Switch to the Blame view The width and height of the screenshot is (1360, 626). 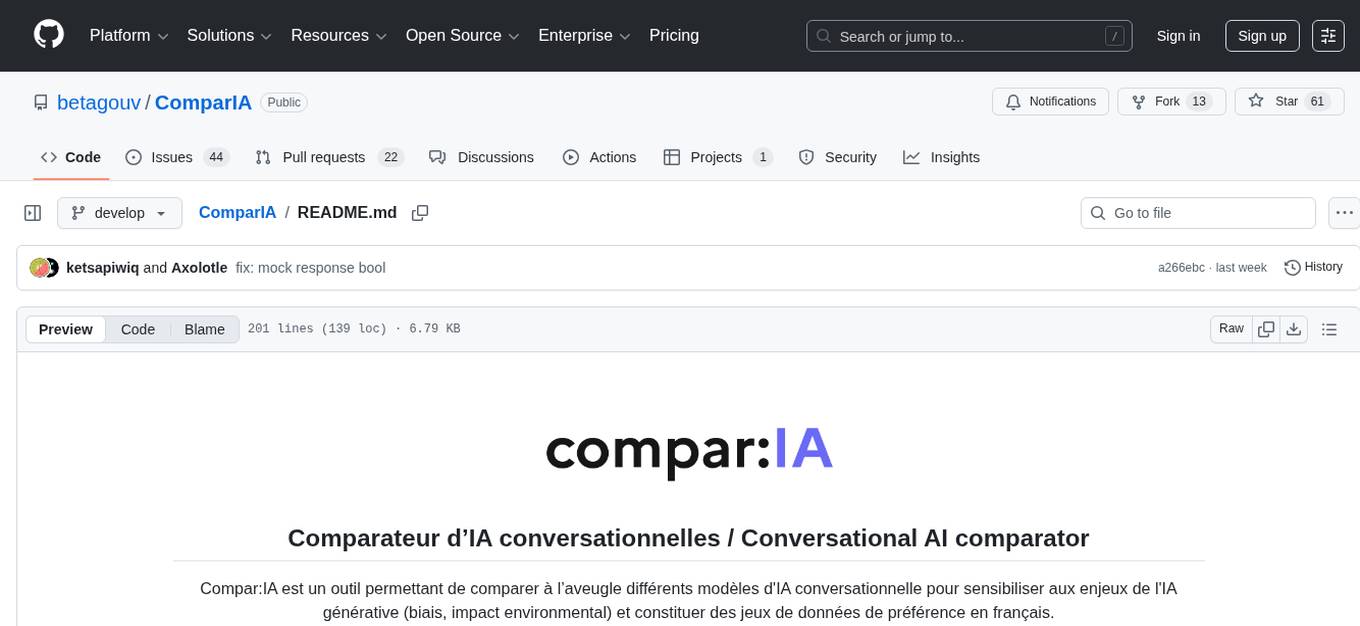204,329
